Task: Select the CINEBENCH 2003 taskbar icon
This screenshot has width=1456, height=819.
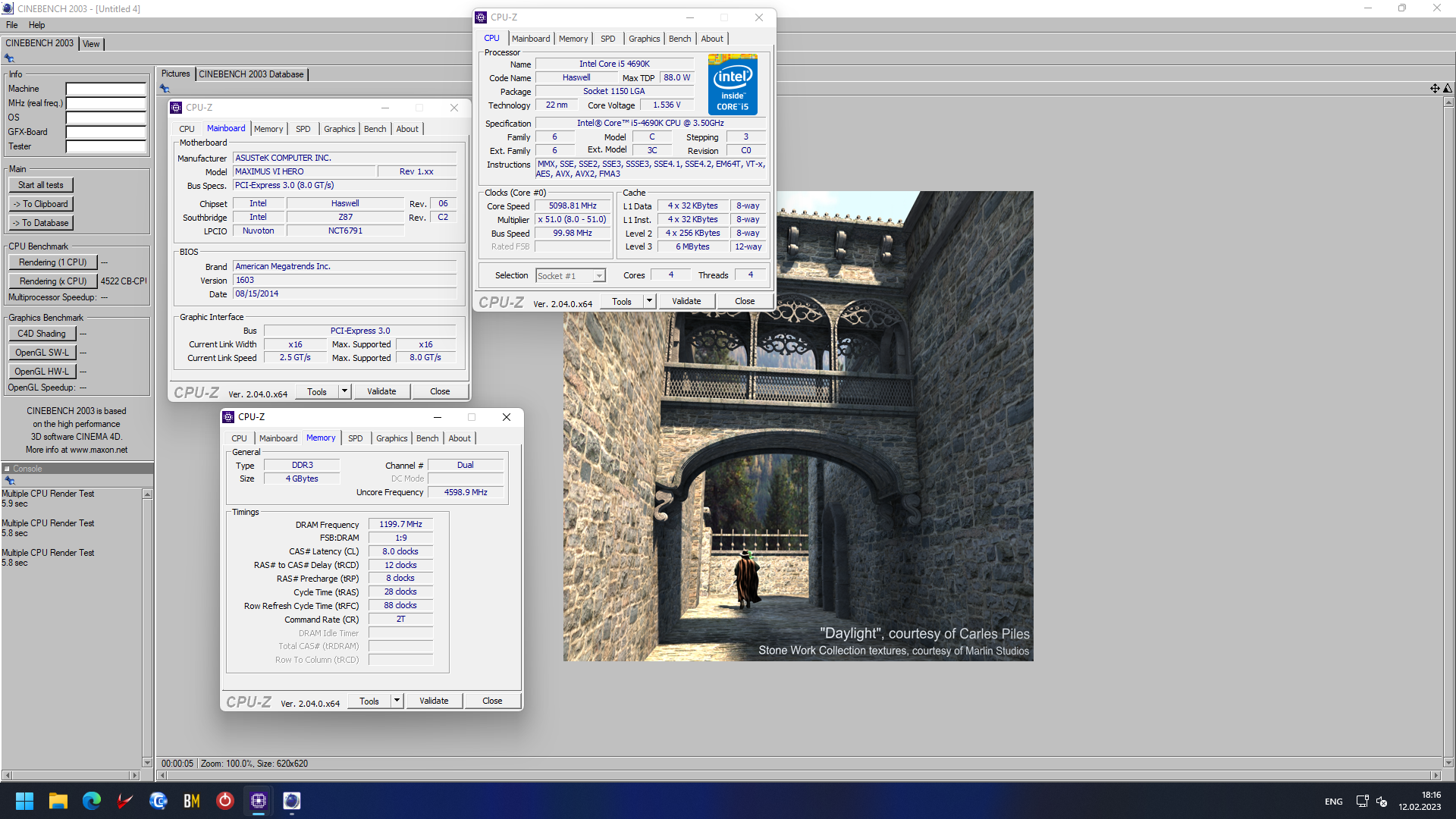Action: tap(292, 801)
